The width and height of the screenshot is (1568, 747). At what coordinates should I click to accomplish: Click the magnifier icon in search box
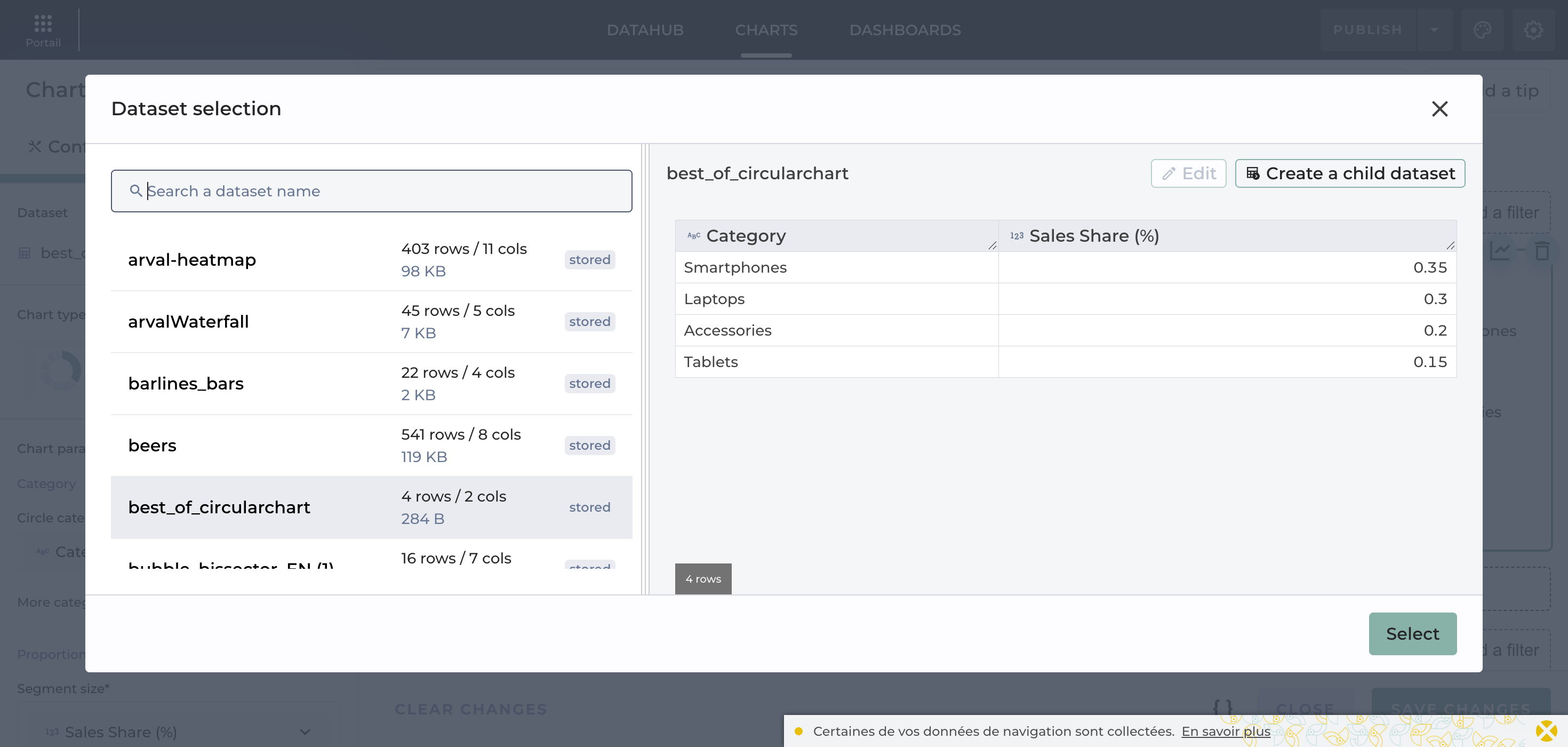(x=136, y=191)
